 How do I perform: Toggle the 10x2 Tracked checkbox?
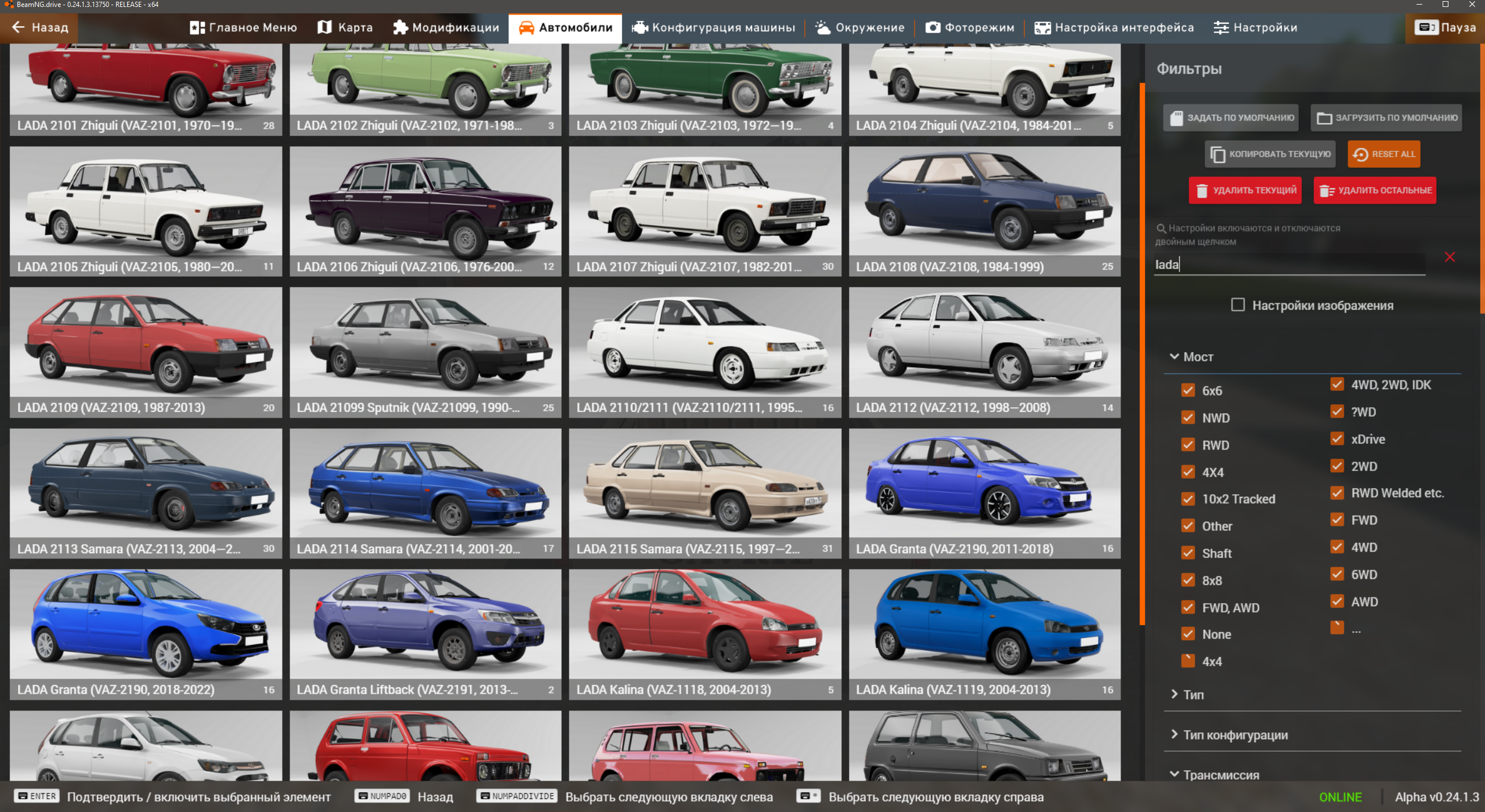tap(1188, 499)
